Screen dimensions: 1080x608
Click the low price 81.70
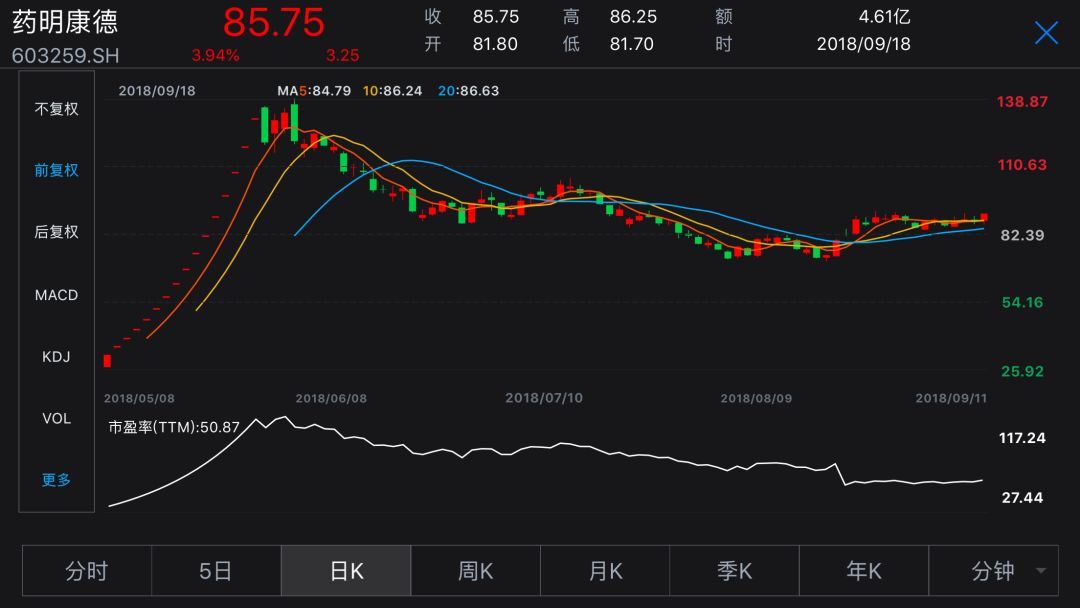[632, 44]
